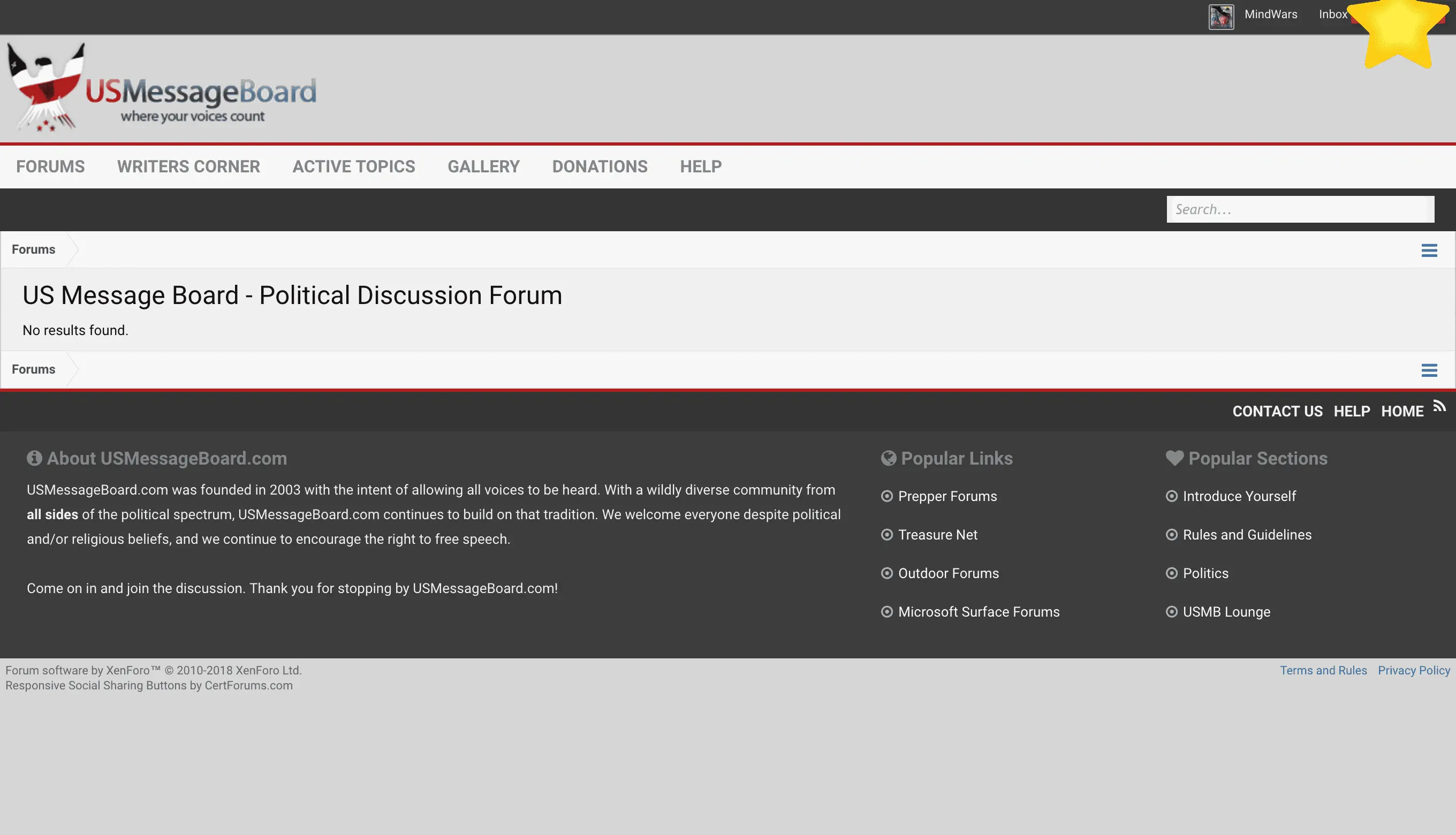Go Home via the footer link
This screenshot has width=1456, height=835.
1402,411
